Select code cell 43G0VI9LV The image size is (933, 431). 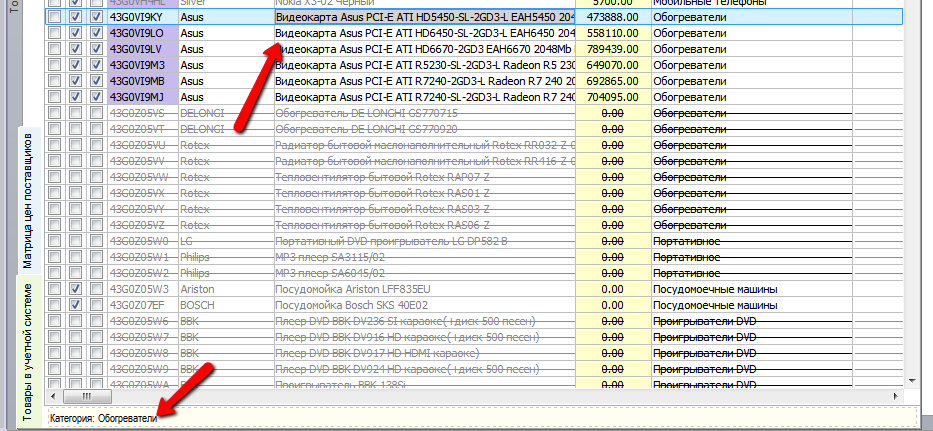coord(142,49)
